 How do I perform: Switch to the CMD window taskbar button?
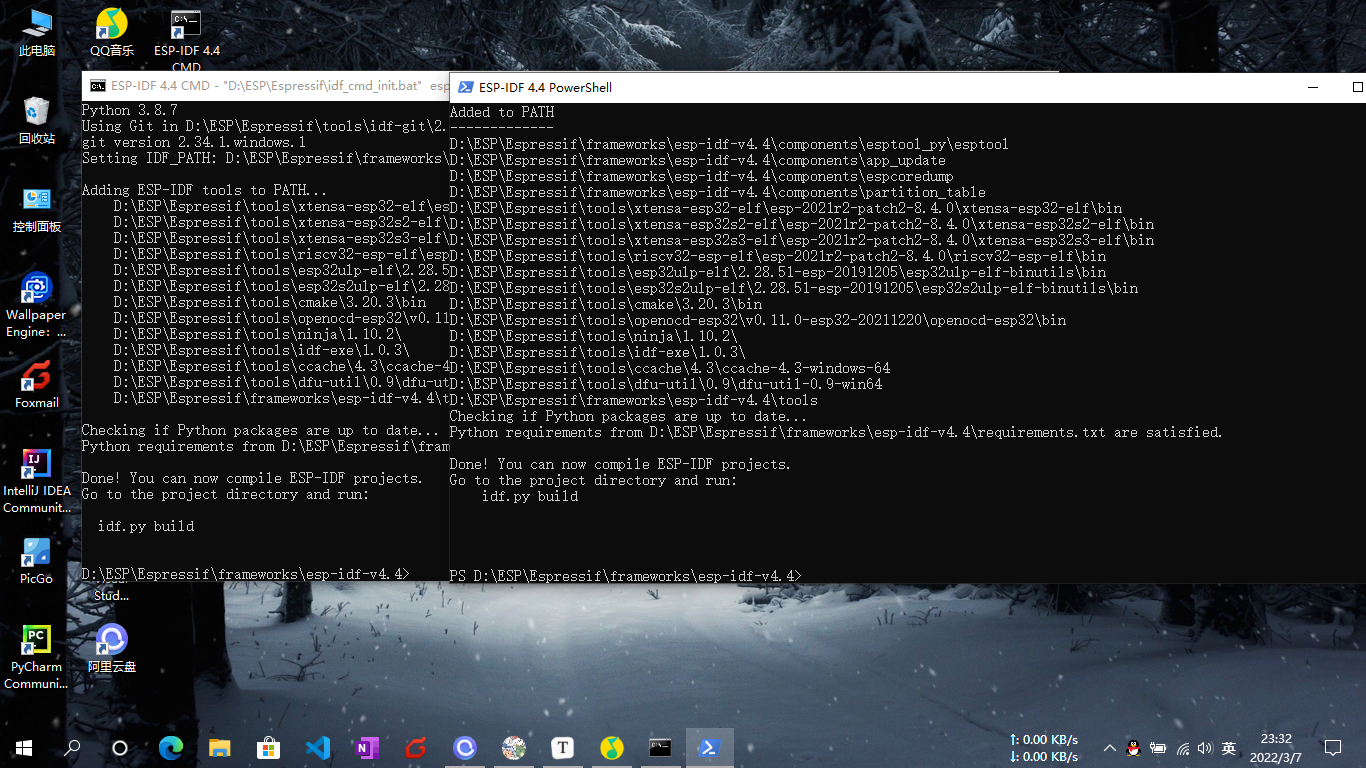[x=661, y=748]
